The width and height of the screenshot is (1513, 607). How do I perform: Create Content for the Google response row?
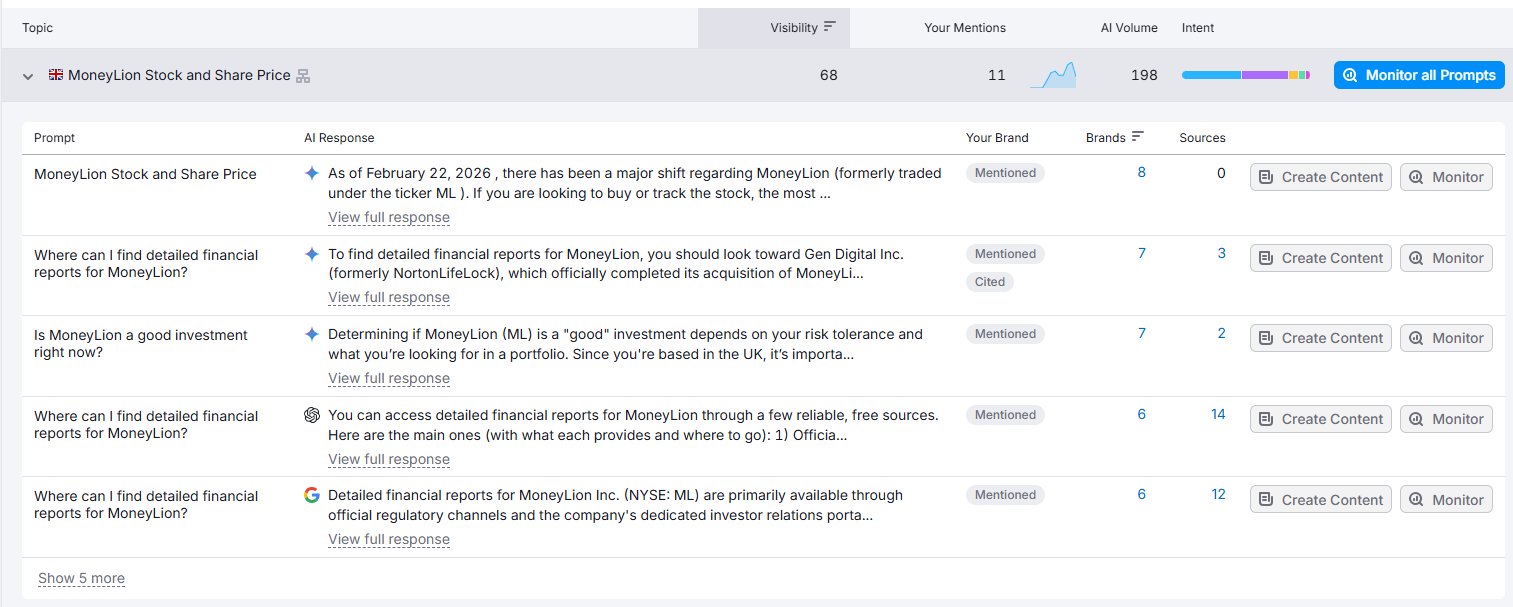pyautogui.click(x=1321, y=499)
